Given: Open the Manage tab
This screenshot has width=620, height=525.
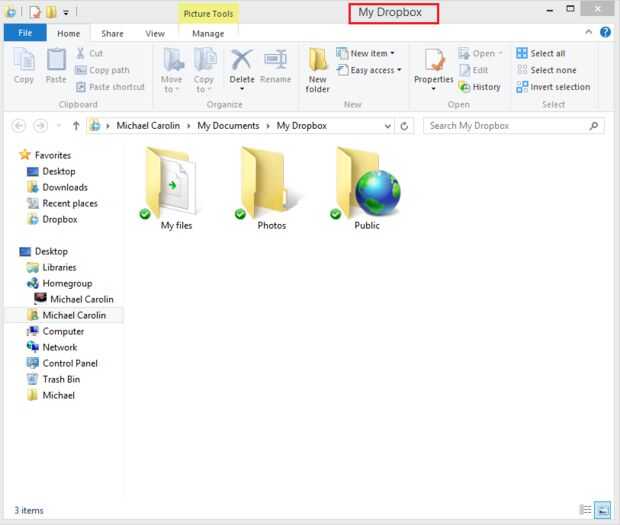Looking at the screenshot, I should point(208,34).
